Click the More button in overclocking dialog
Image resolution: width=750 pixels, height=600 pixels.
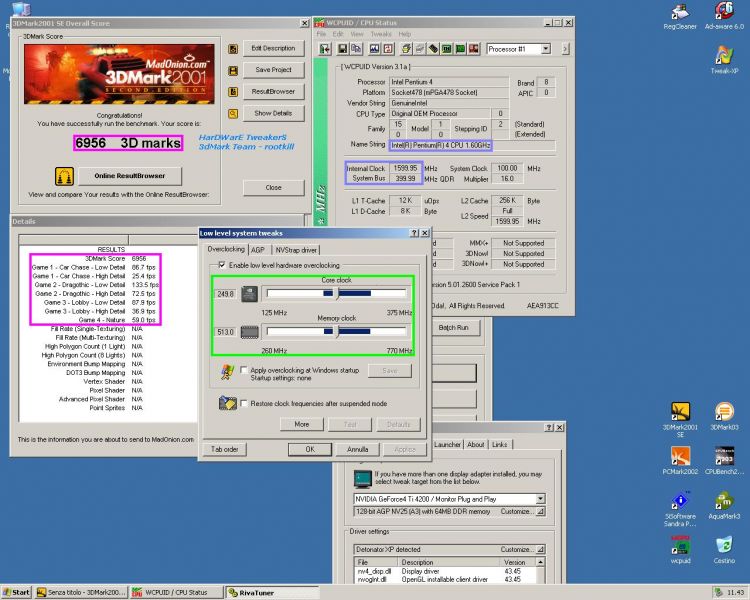(302, 424)
